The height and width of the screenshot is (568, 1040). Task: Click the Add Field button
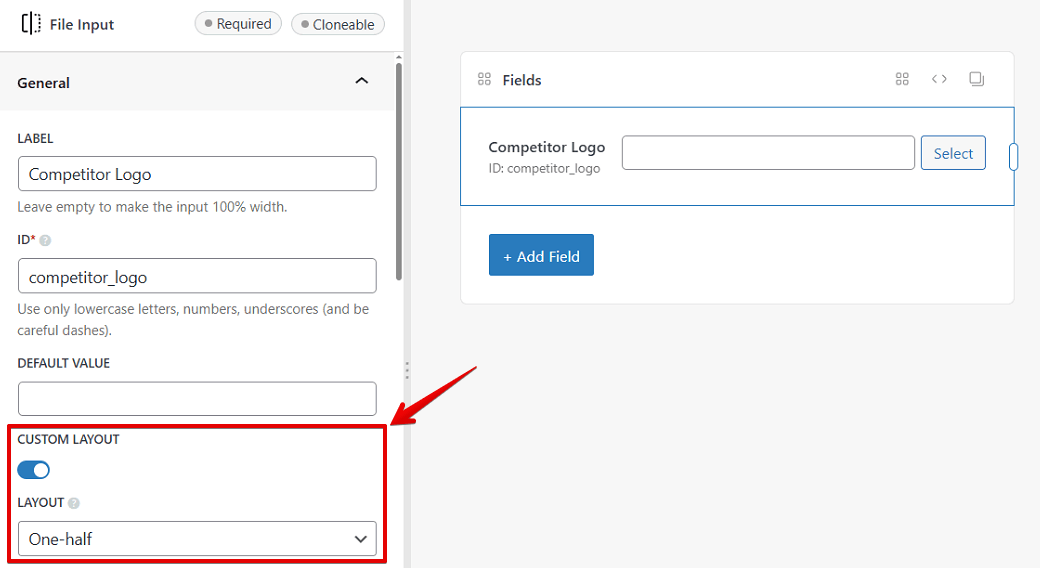[x=541, y=255]
